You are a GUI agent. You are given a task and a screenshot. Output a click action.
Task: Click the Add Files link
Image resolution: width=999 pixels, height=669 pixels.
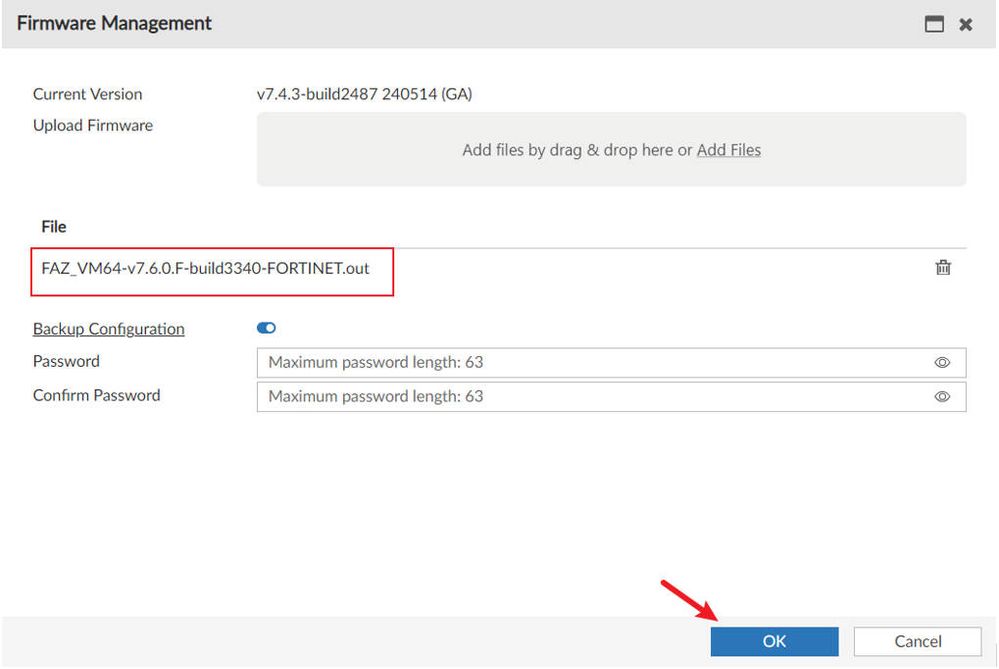(728, 150)
